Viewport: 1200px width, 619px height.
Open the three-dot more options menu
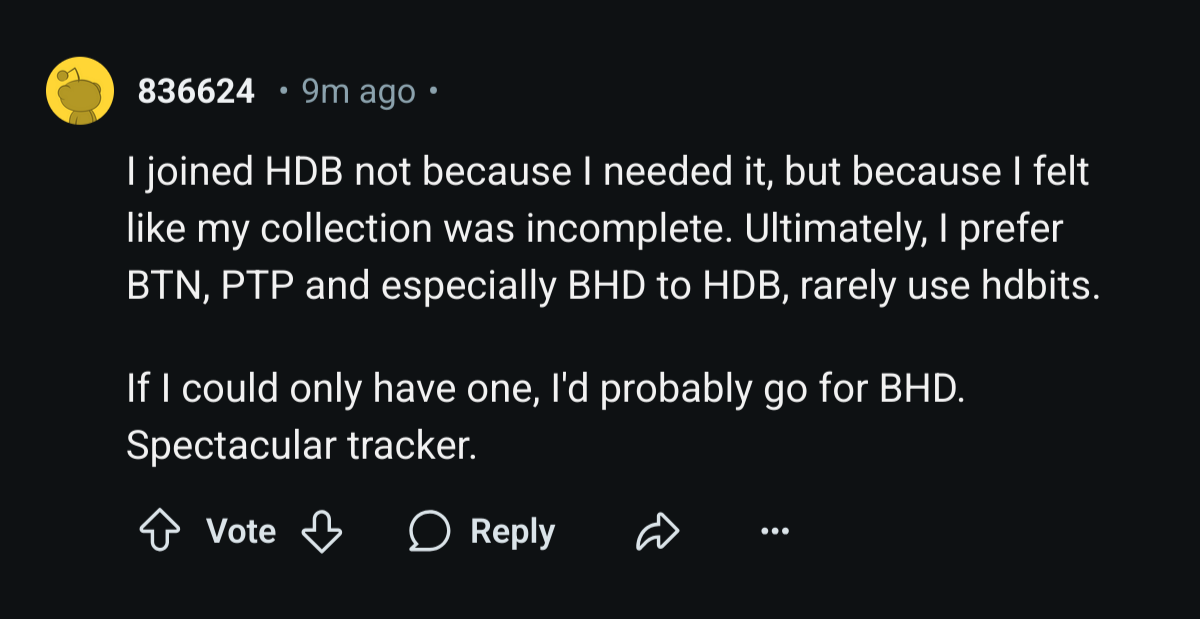tap(775, 532)
